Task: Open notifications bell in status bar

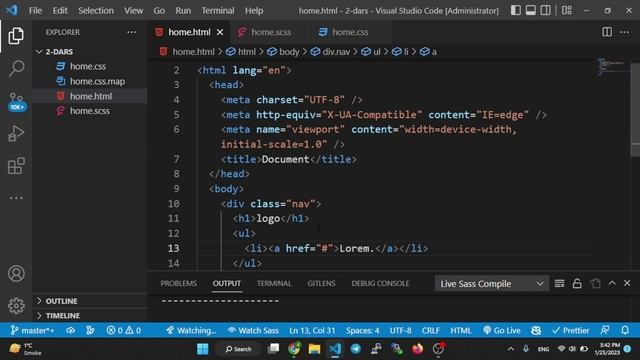Action: tap(625, 330)
